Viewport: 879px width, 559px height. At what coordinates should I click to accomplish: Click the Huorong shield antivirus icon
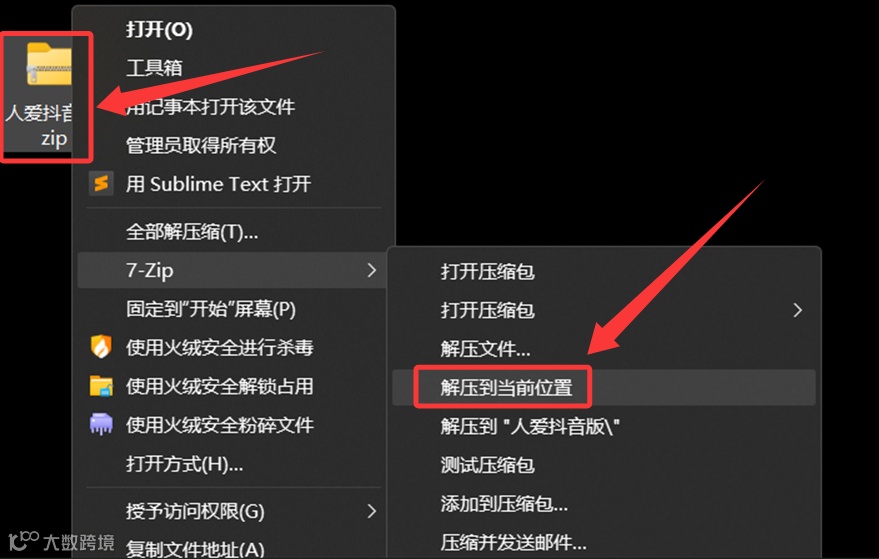coord(101,347)
